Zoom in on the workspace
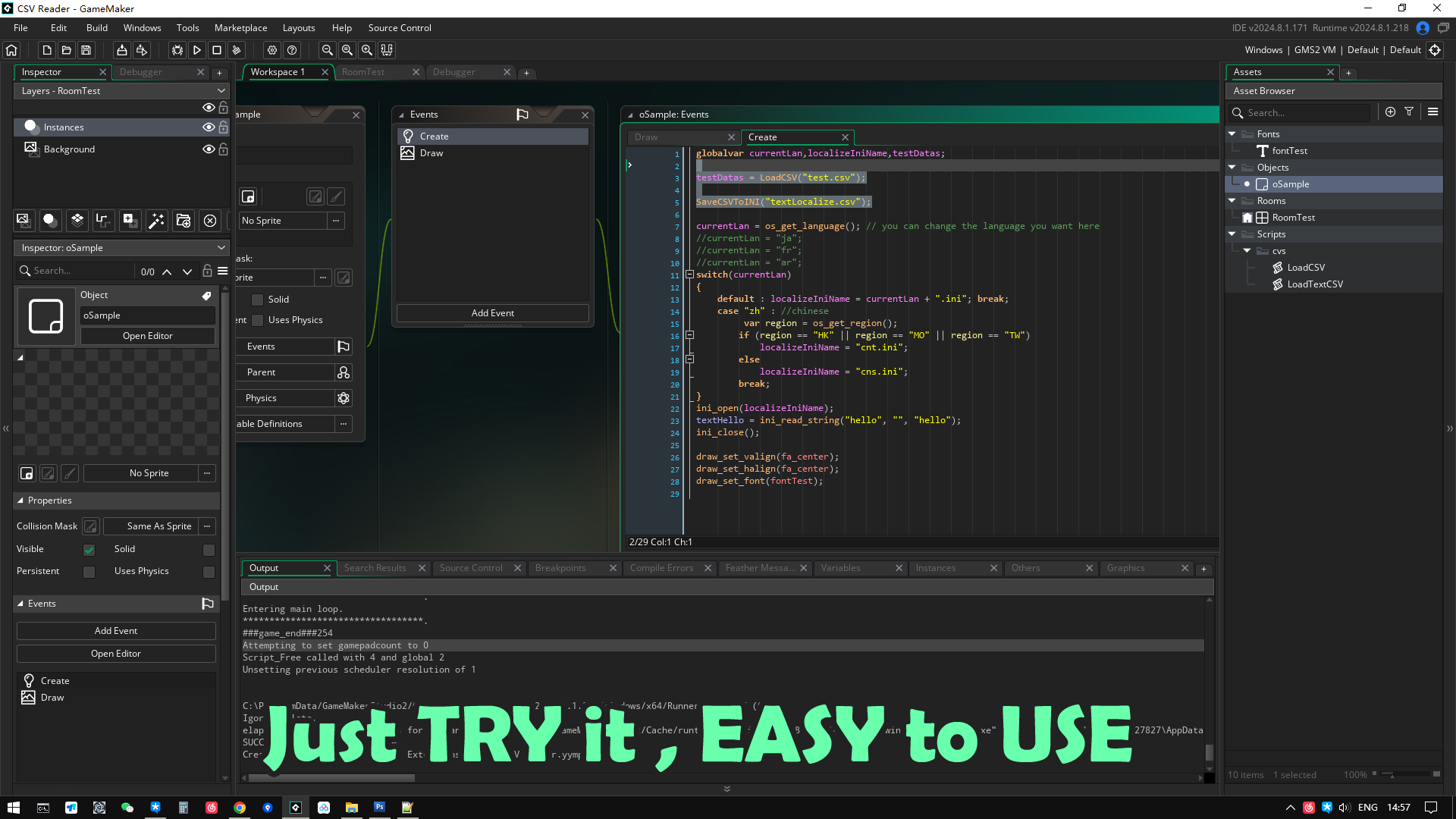This screenshot has height=819, width=1456. (x=367, y=50)
